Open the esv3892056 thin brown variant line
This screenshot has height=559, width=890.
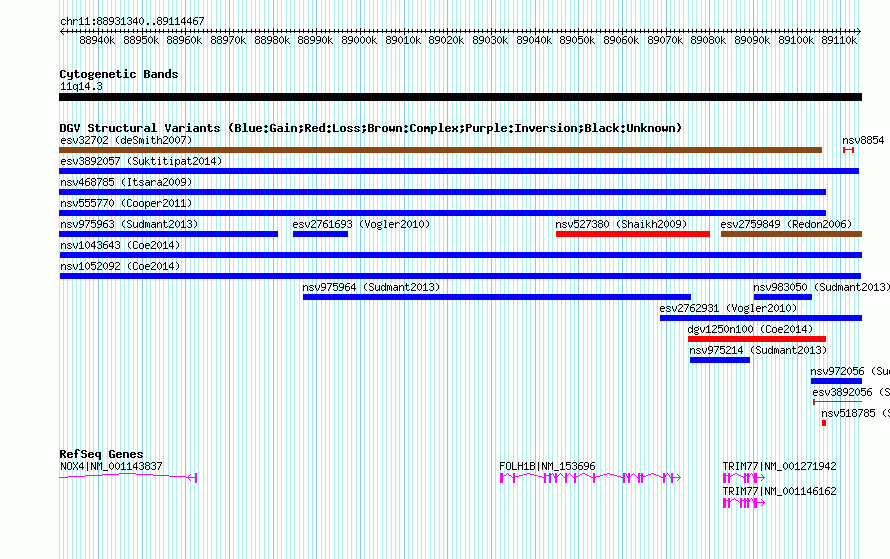point(837,402)
